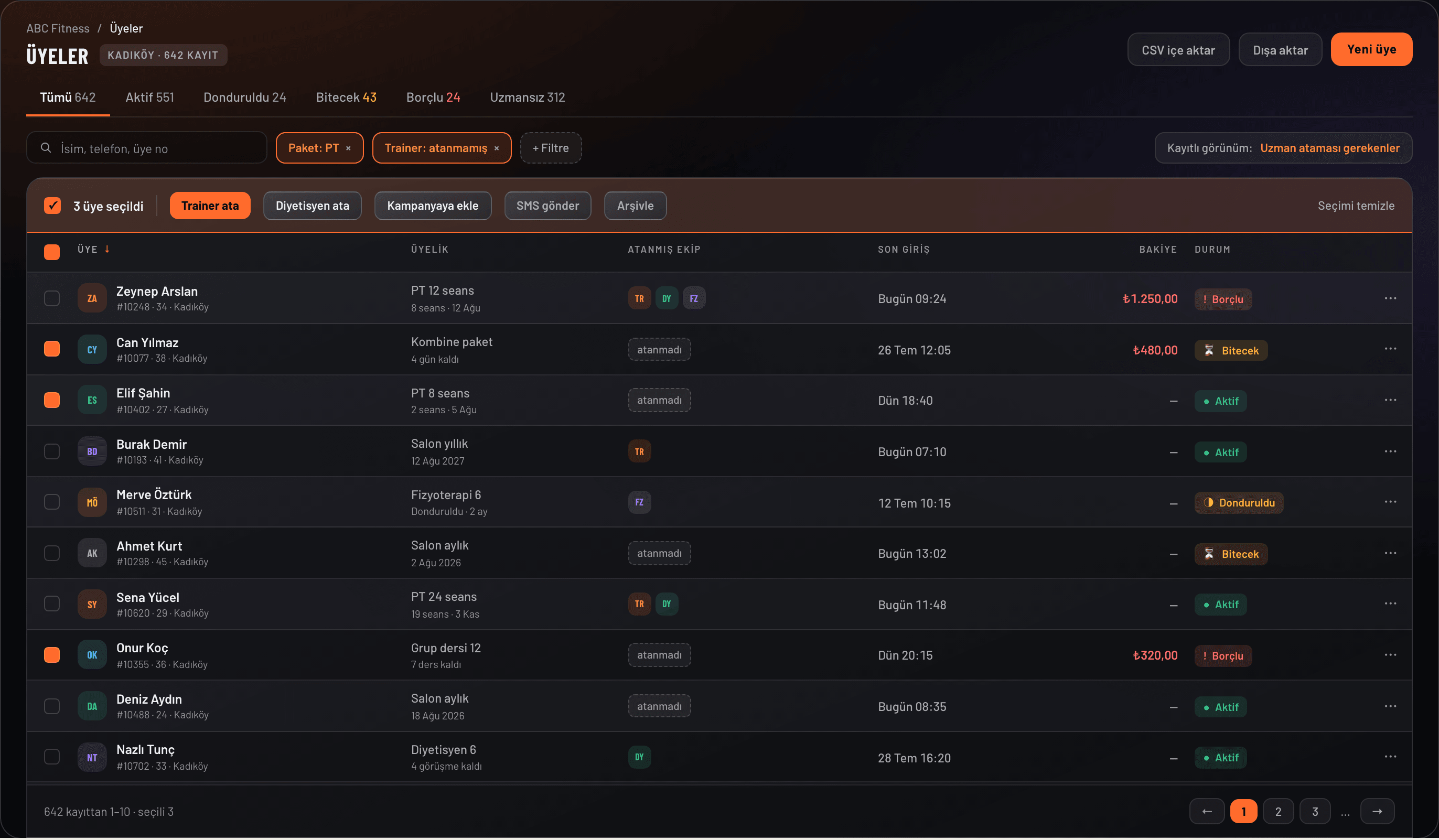Screen dimensions: 1439x840
Task: Click the Trainer ata bulk action button
Action: (210, 206)
